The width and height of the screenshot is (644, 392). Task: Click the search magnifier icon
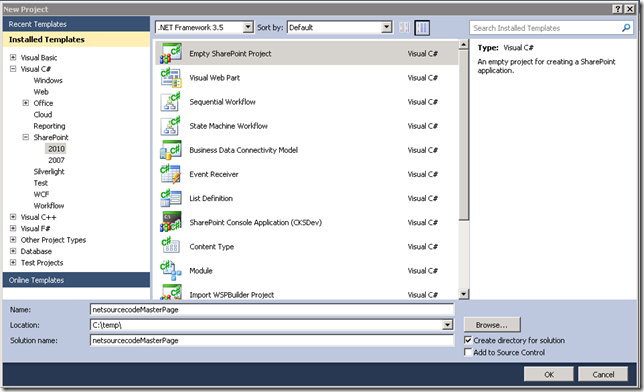[626, 28]
